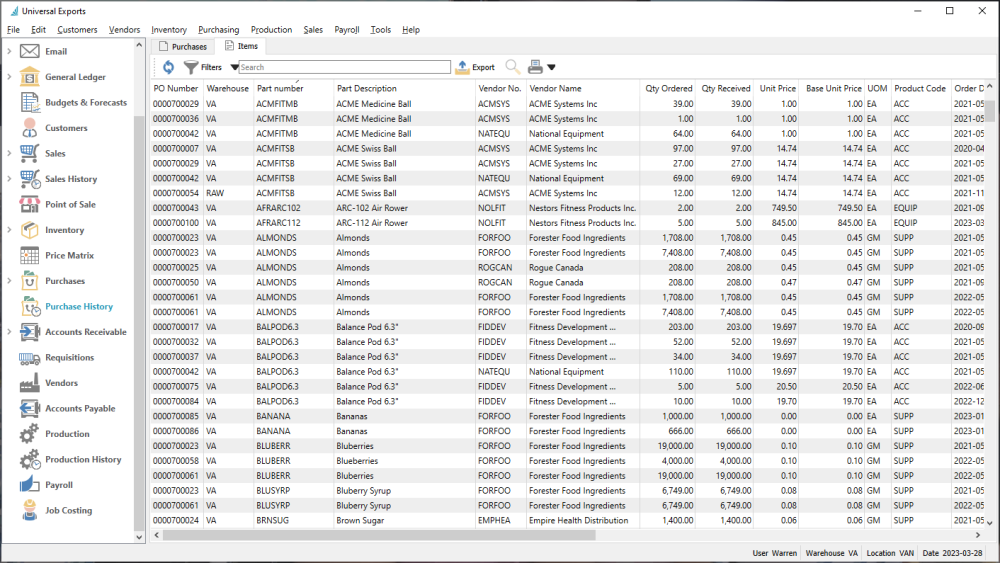Sort by Part Description column header
The height and width of the screenshot is (563, 1000).
pos(404,88)
